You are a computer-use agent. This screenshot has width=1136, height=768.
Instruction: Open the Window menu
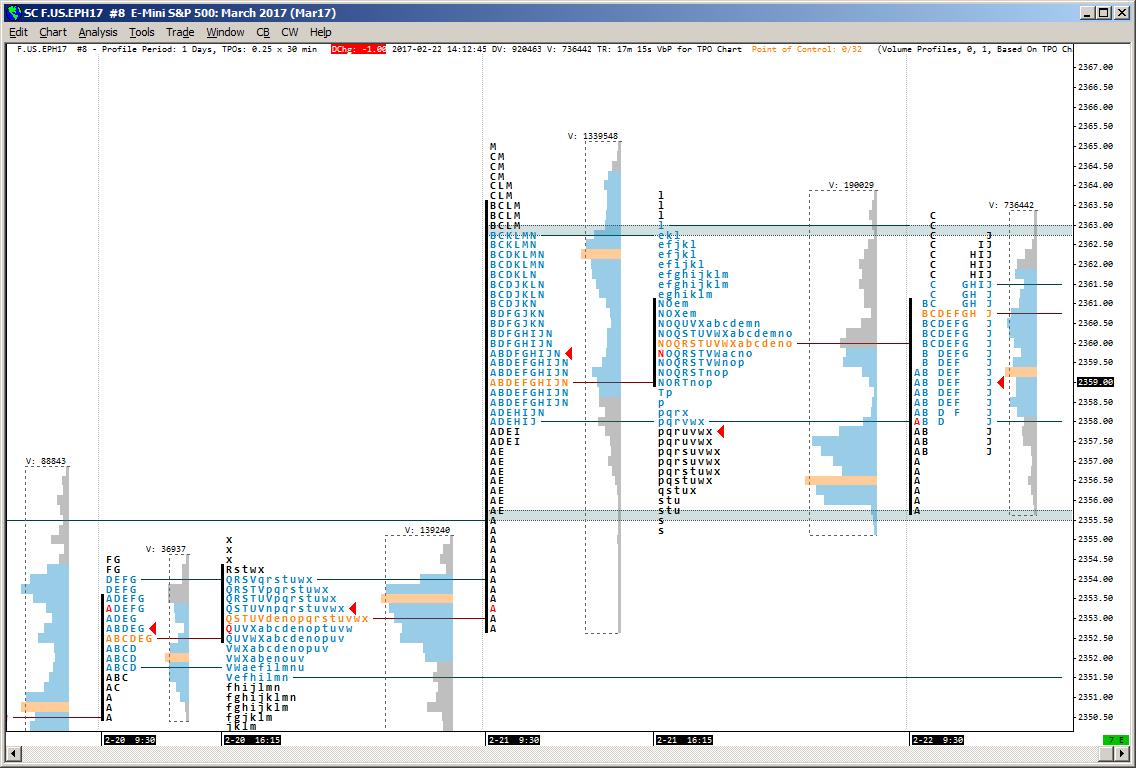coord(225,32)
